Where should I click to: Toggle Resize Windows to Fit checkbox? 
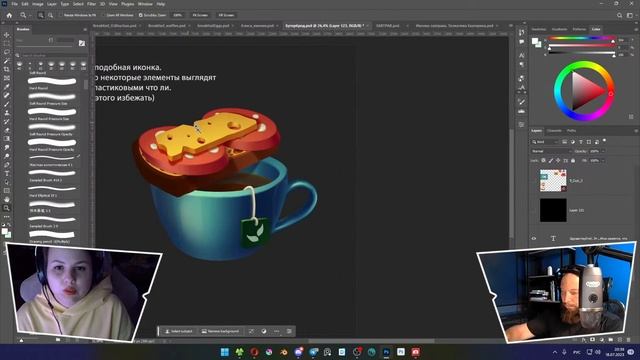pyautogui.click(x=60, y=15)
